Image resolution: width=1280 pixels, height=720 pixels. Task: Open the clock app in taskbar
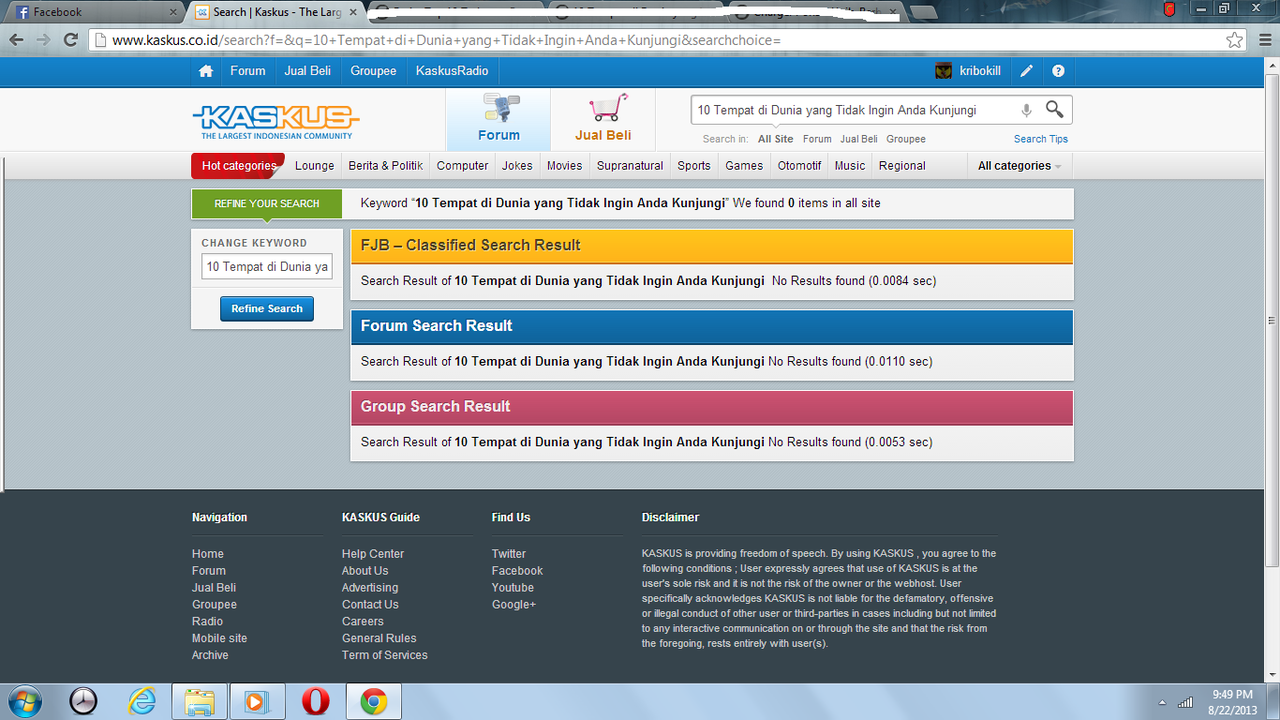84,702
